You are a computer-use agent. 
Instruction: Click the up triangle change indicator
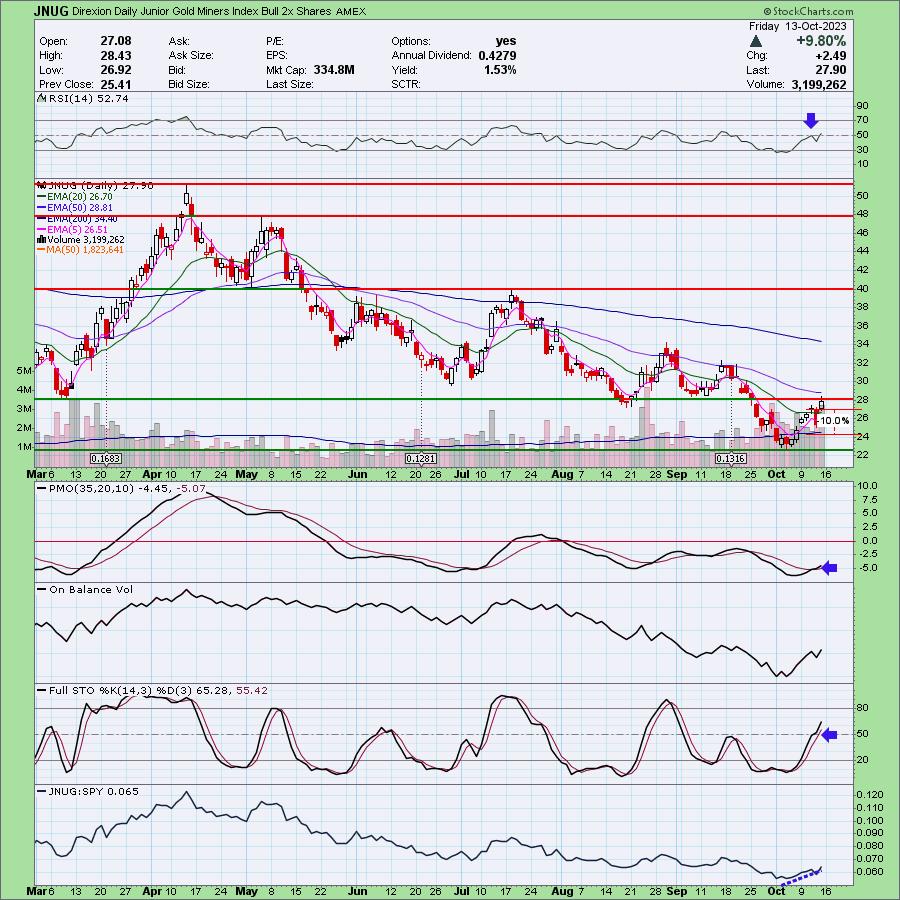(x=756, y=41)
